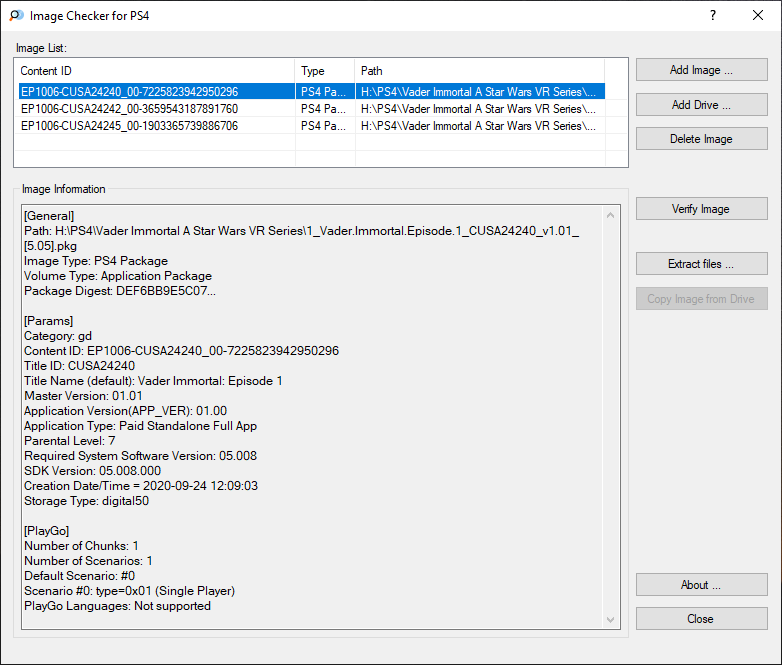Select row EP1006-CUSA24245_00-1903365739886706
Image resolution: width=782 pixels, height=665 pixels.
(312, 126)
